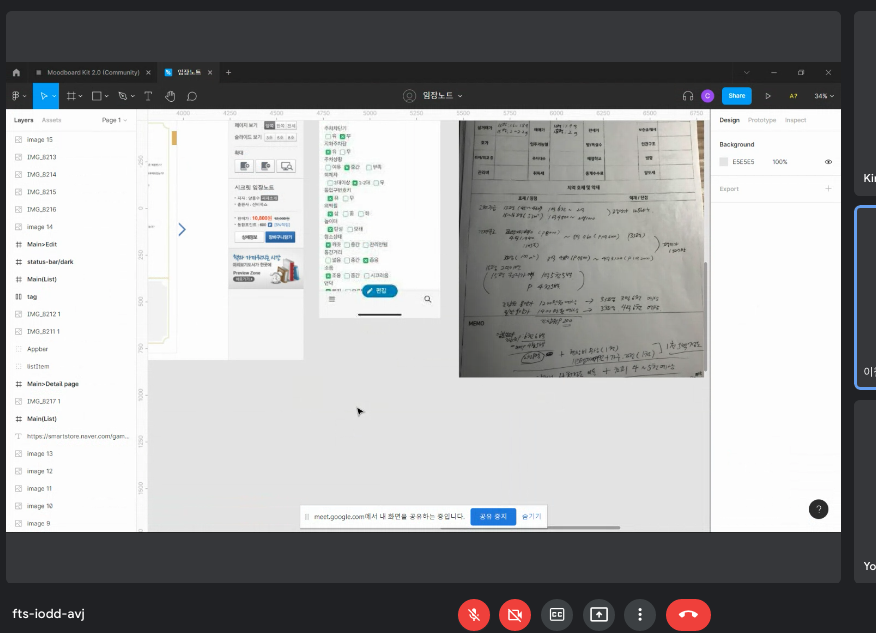Open the Frame tool dropdown arrow

[x=80, y=96]
